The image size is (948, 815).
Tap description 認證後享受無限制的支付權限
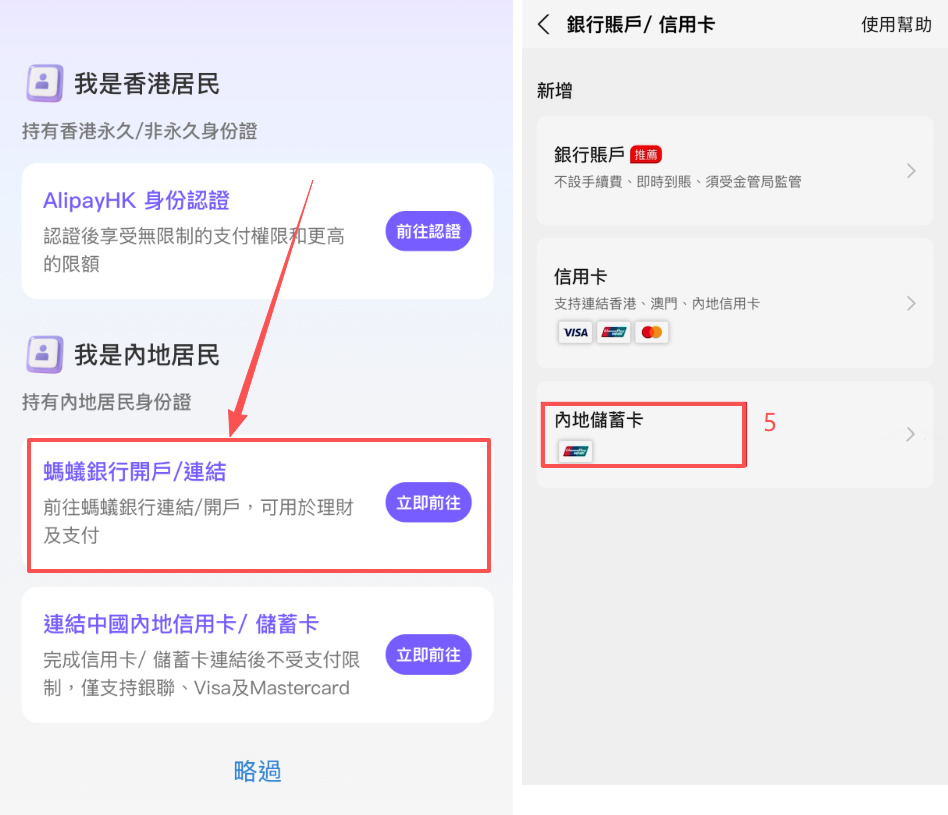coord(194,250)
